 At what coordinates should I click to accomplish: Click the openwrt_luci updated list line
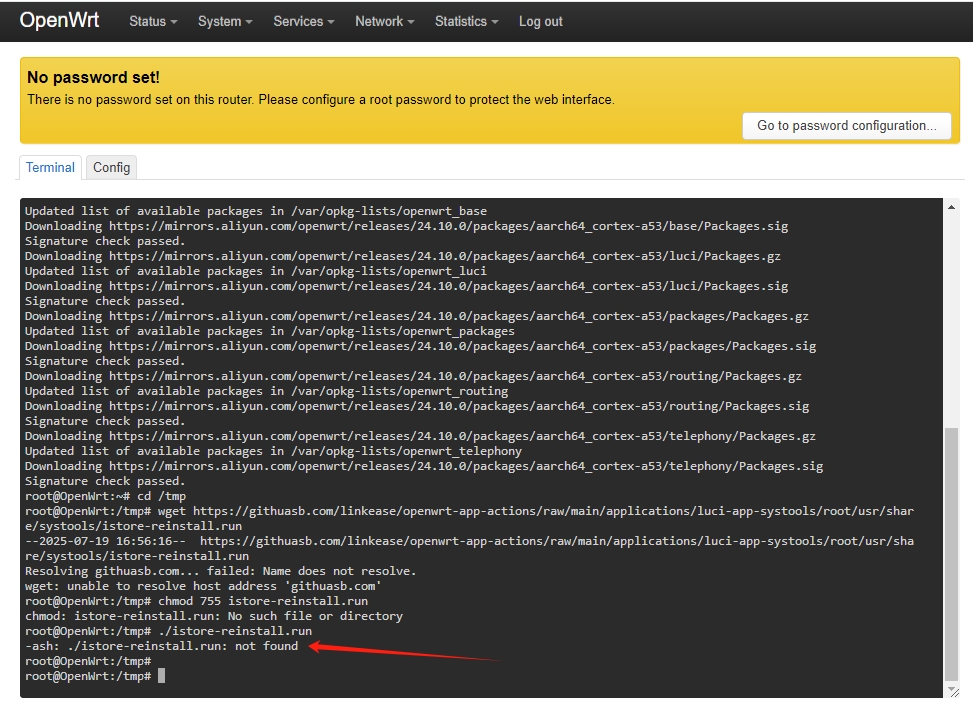[256, 271]
